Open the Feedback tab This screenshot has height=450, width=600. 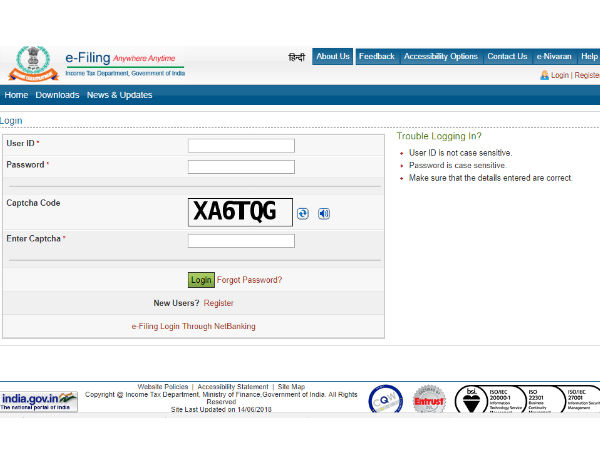point(377,57)
